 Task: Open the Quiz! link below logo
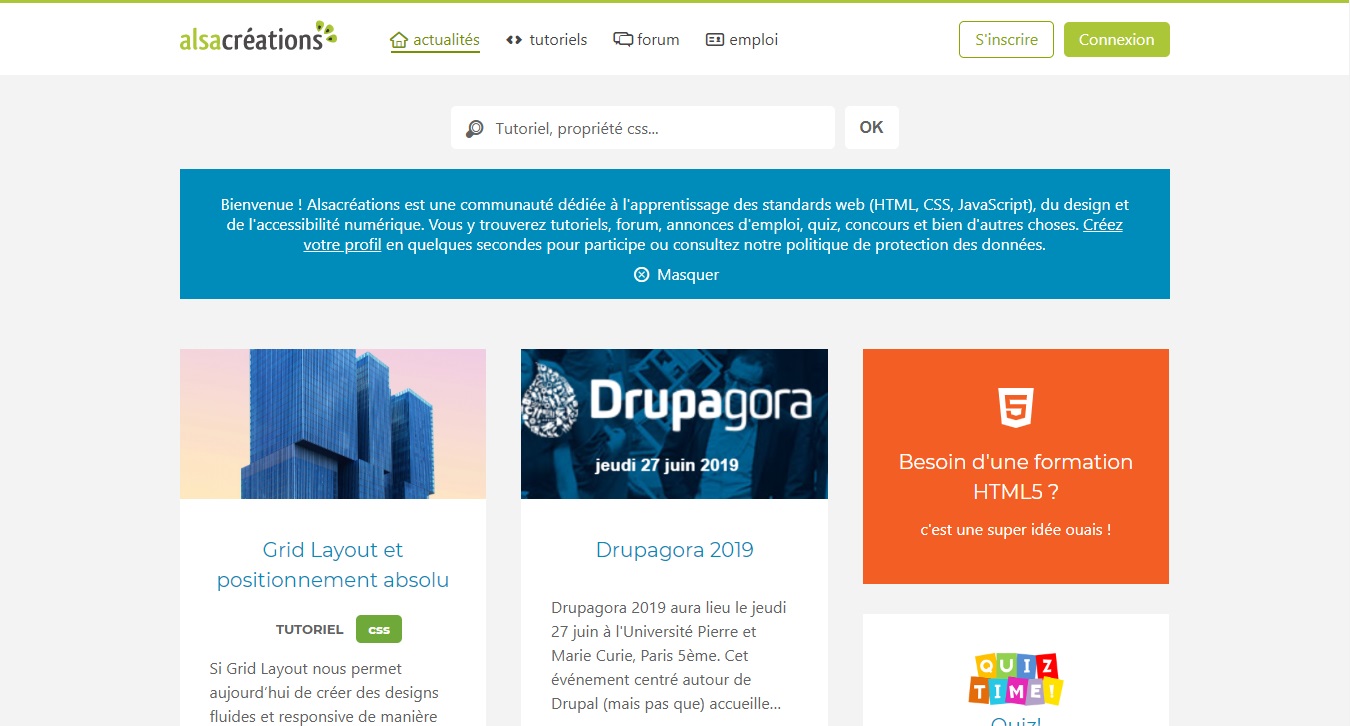[x=1016, y=720]
